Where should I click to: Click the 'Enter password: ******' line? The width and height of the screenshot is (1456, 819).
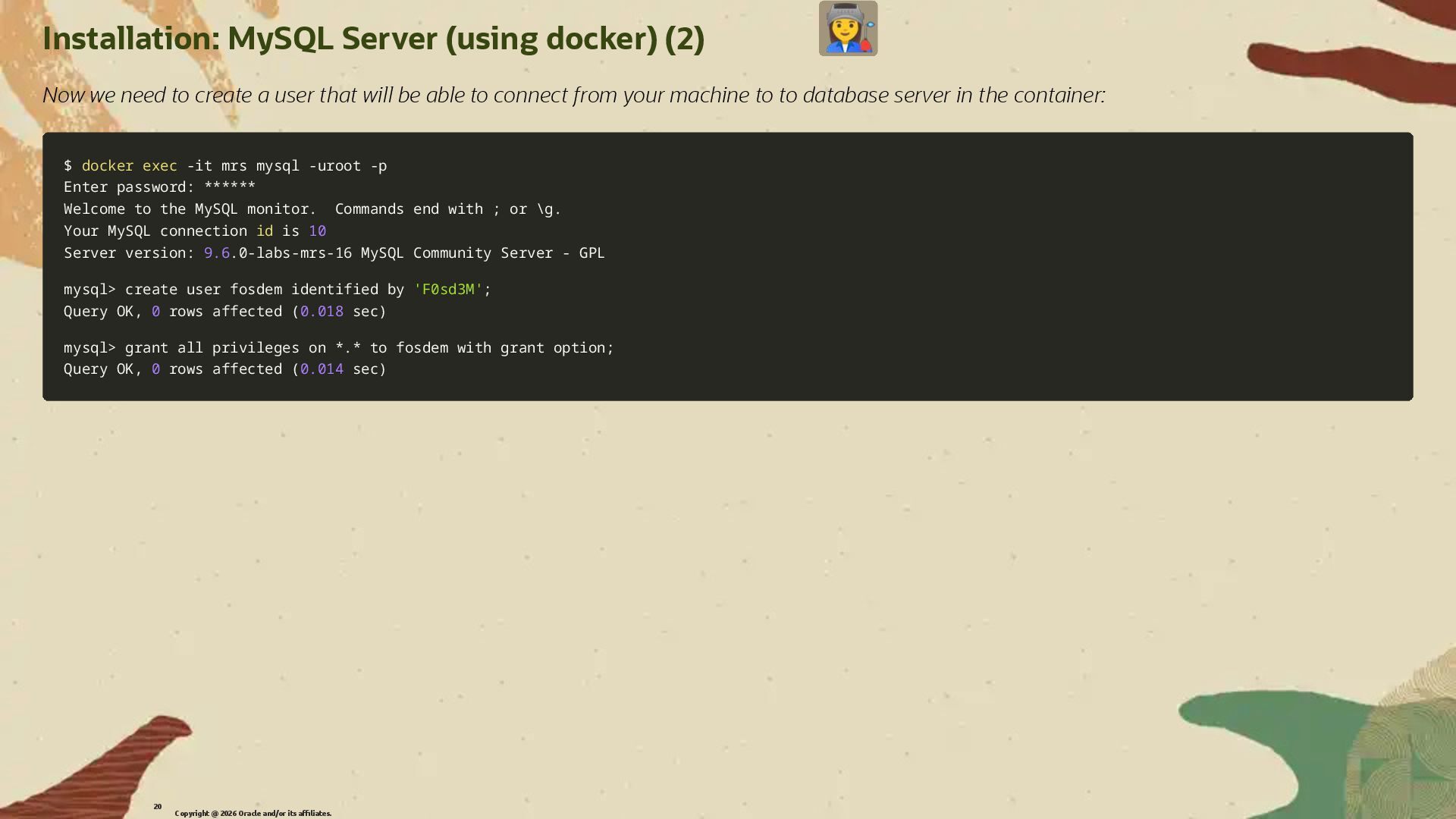click(x=159, y=187)
